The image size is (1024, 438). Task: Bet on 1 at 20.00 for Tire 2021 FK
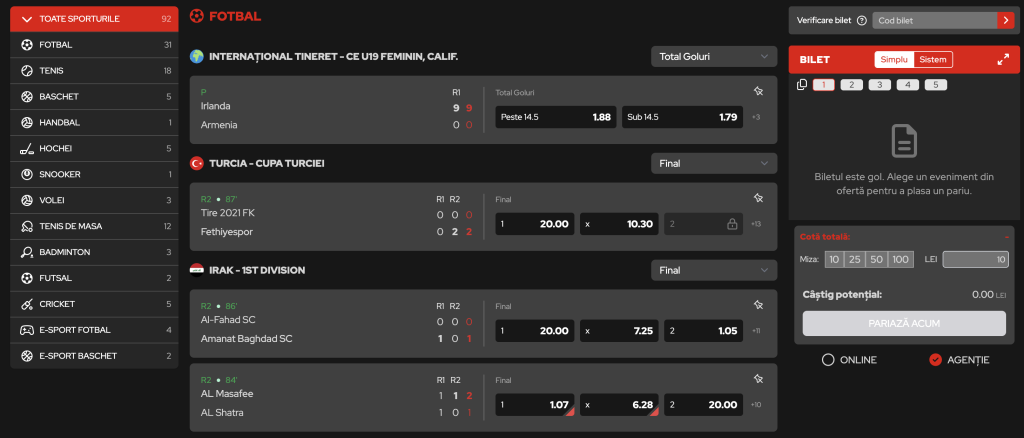pyautogui.click(x=535, y=224)
